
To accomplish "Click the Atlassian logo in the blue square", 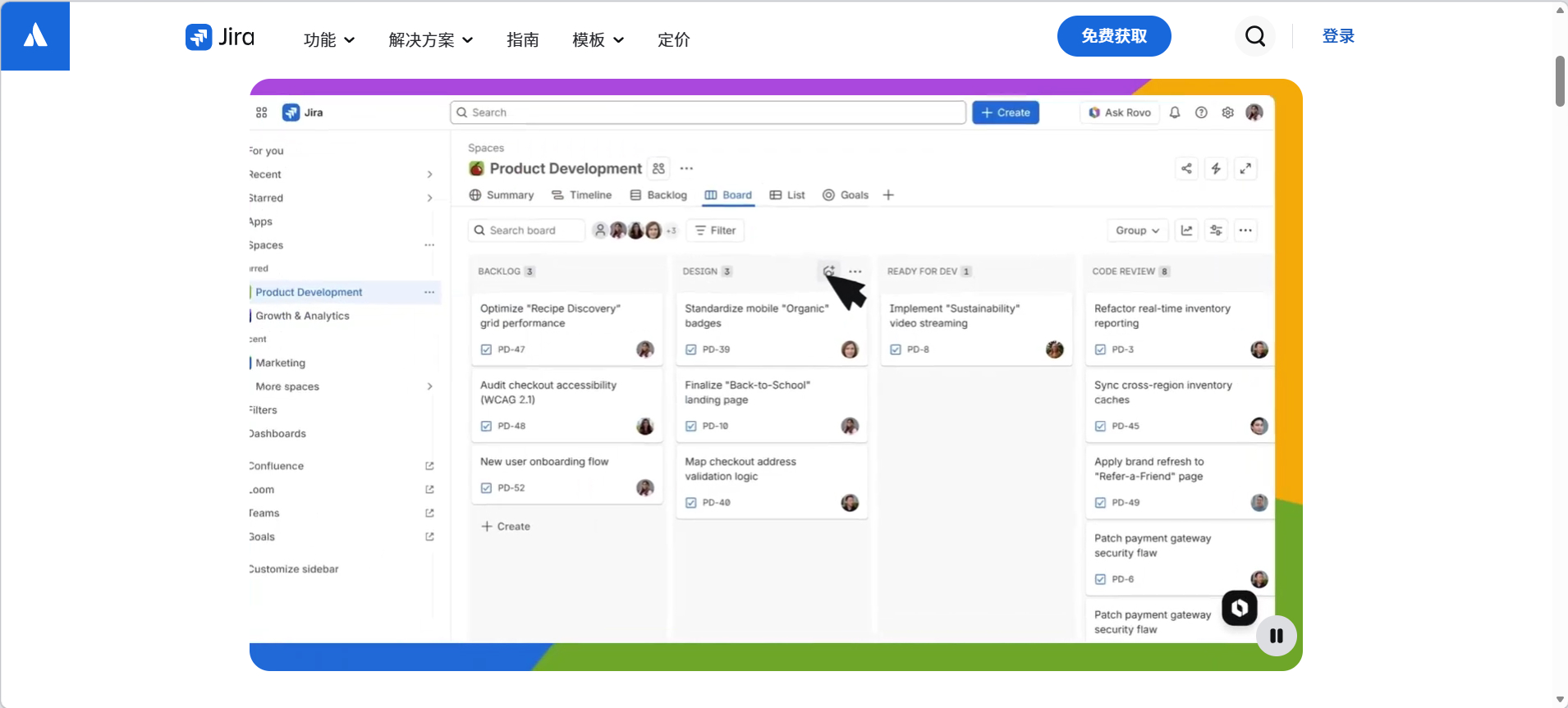I will [x=35, y=35].
